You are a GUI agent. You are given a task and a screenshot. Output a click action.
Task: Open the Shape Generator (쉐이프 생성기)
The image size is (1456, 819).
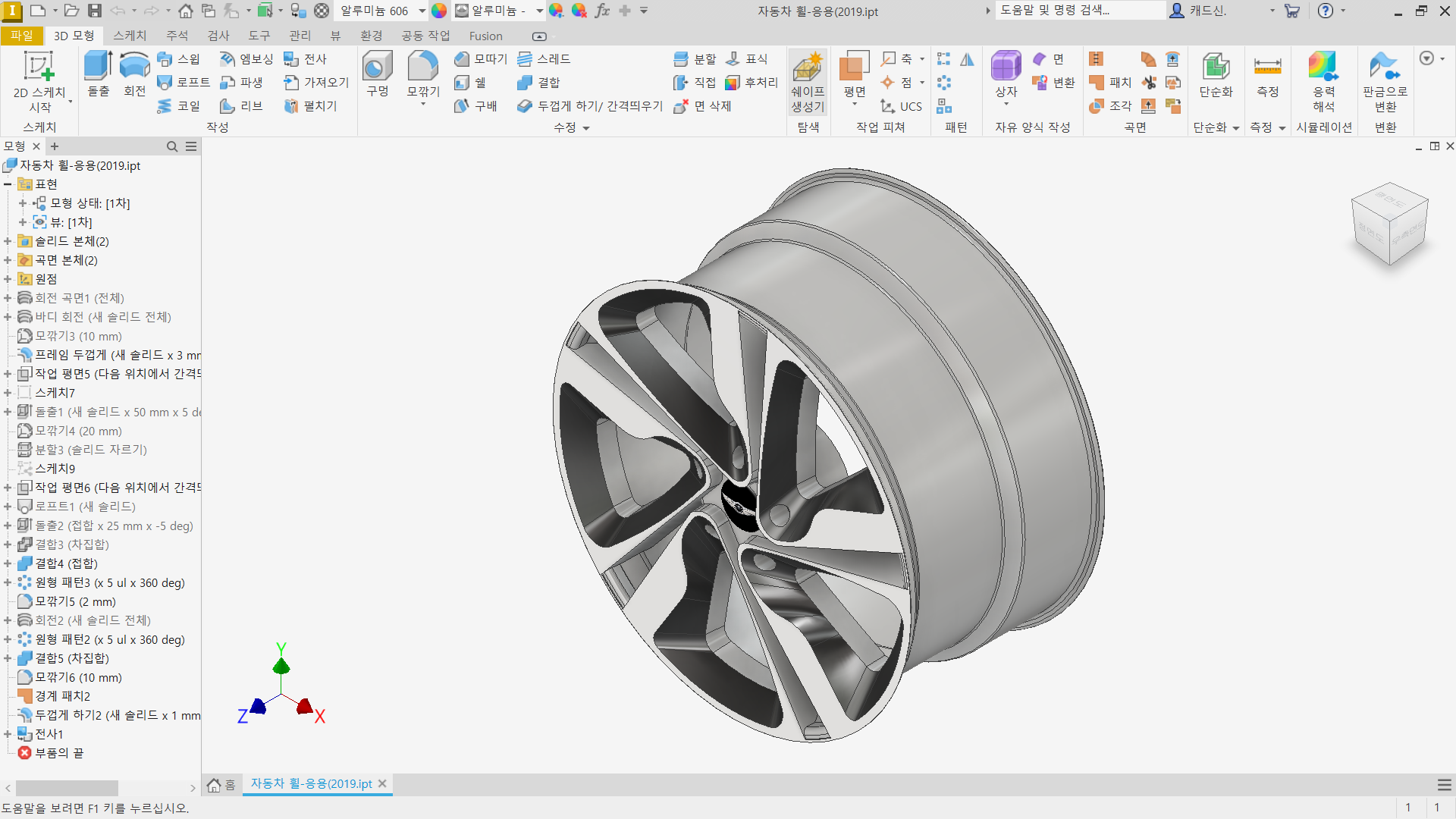pyautogui.click(x=808, y=82)
